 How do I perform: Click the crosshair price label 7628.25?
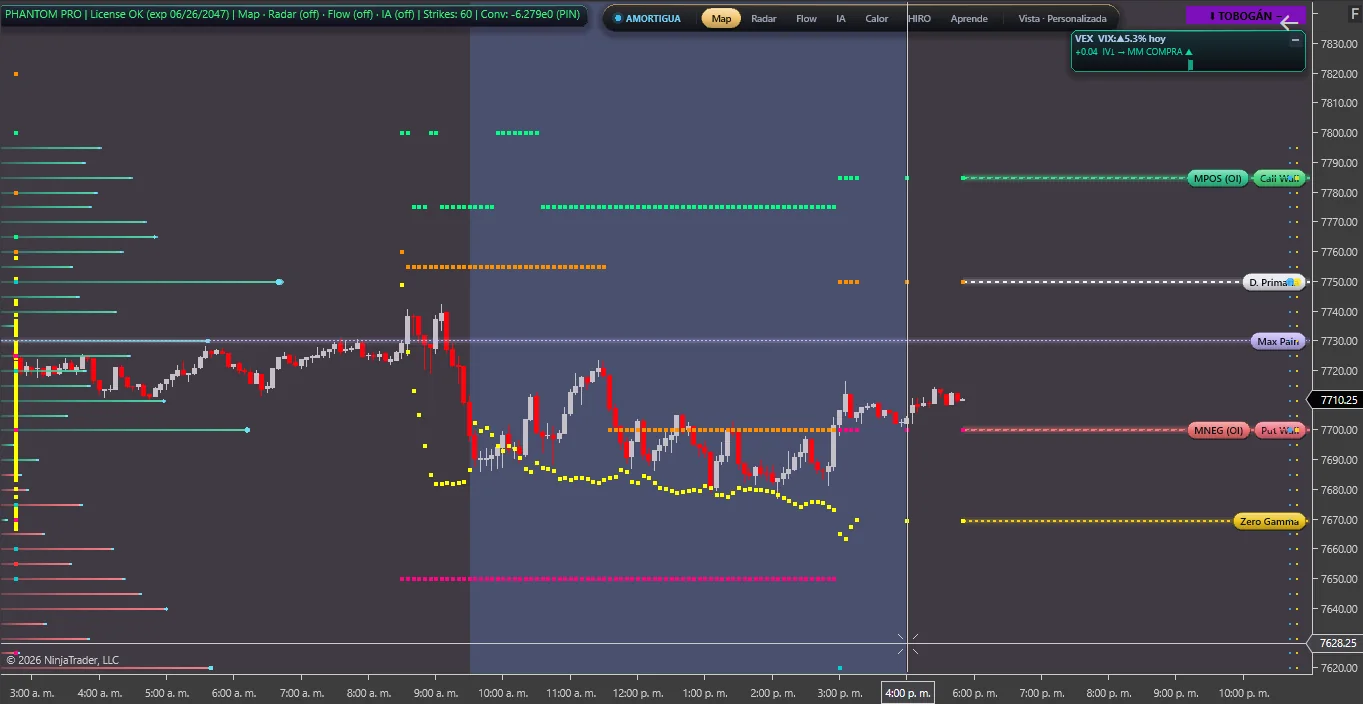(x=1338, y=643)
